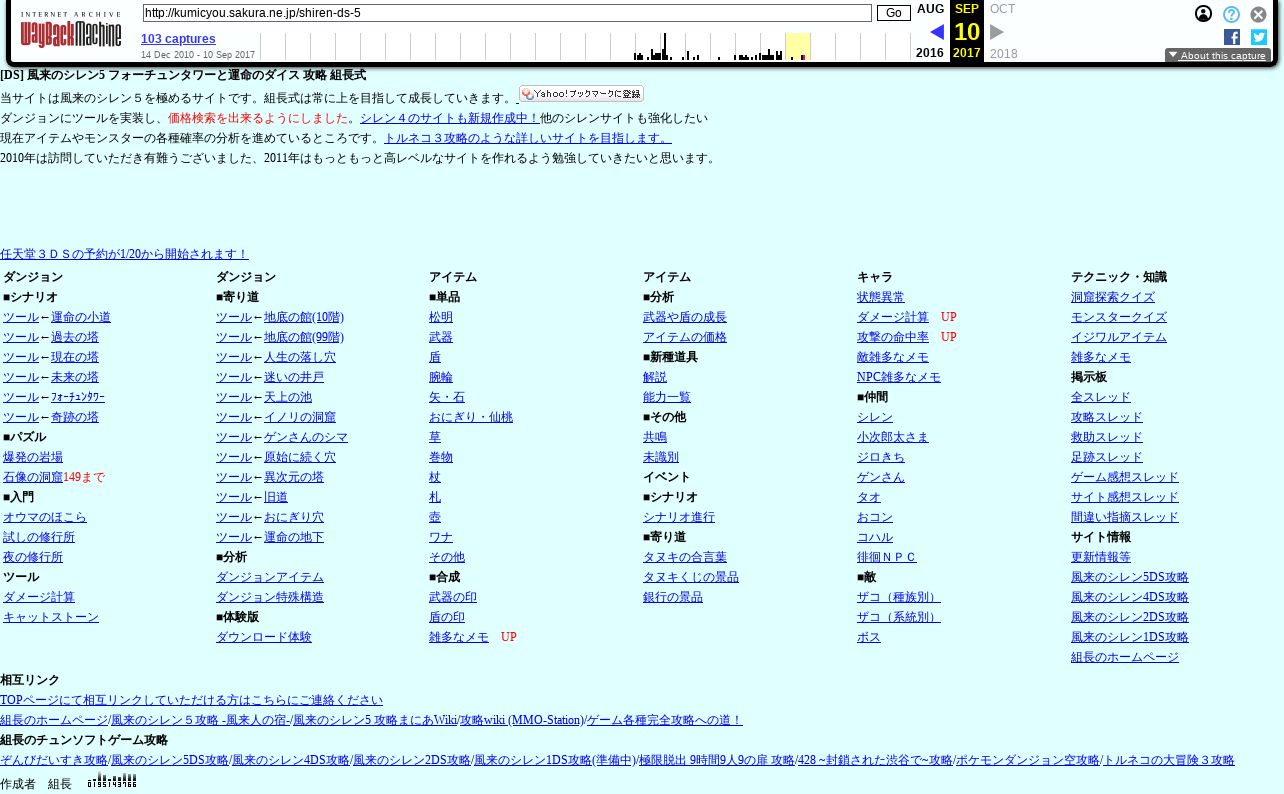Open the トルネコ３攻略 reference link
Viewport: 1284px width, 794px height.
(x=528, y=138)
